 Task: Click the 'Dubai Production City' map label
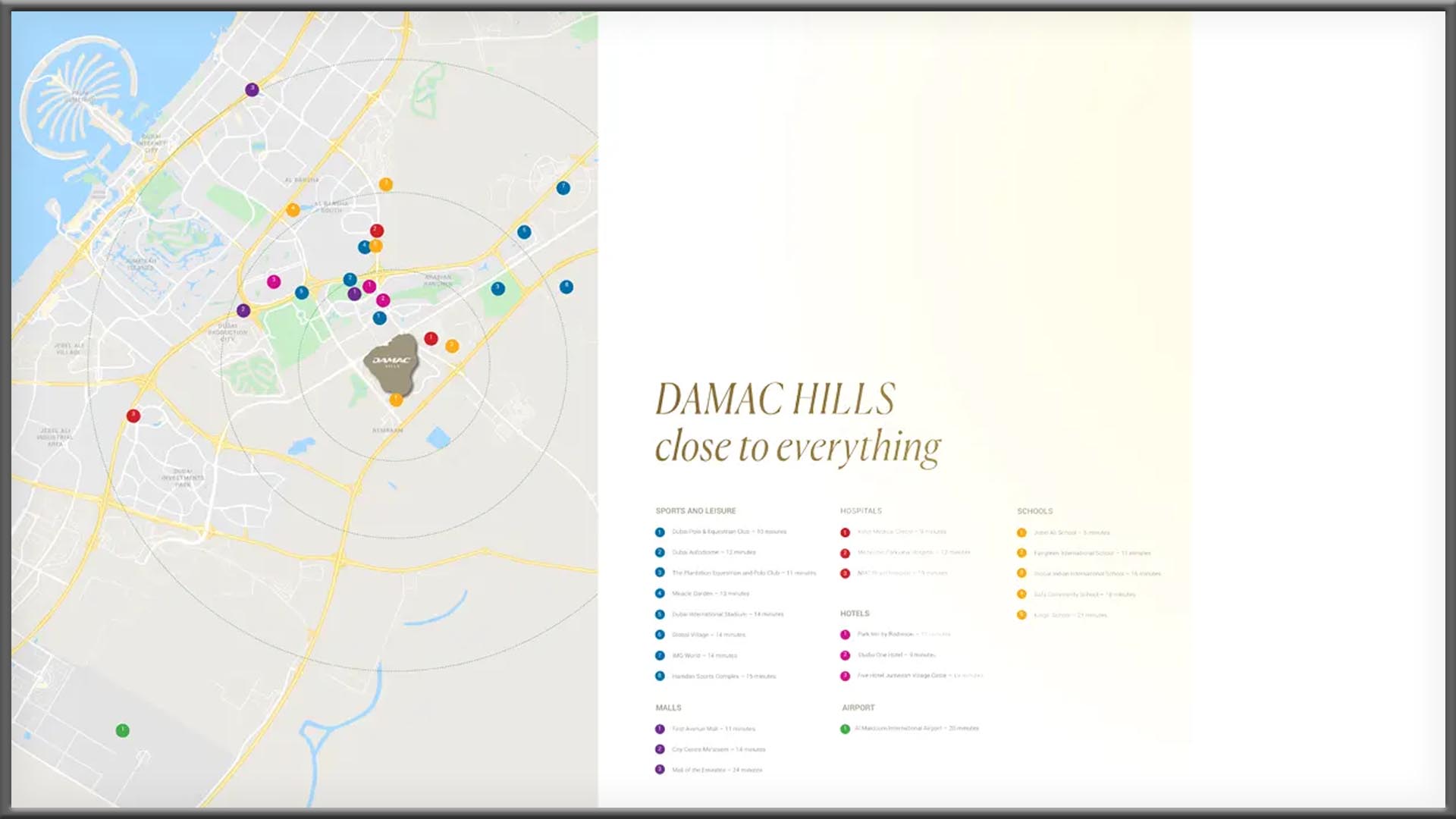(x=227, y=332)
